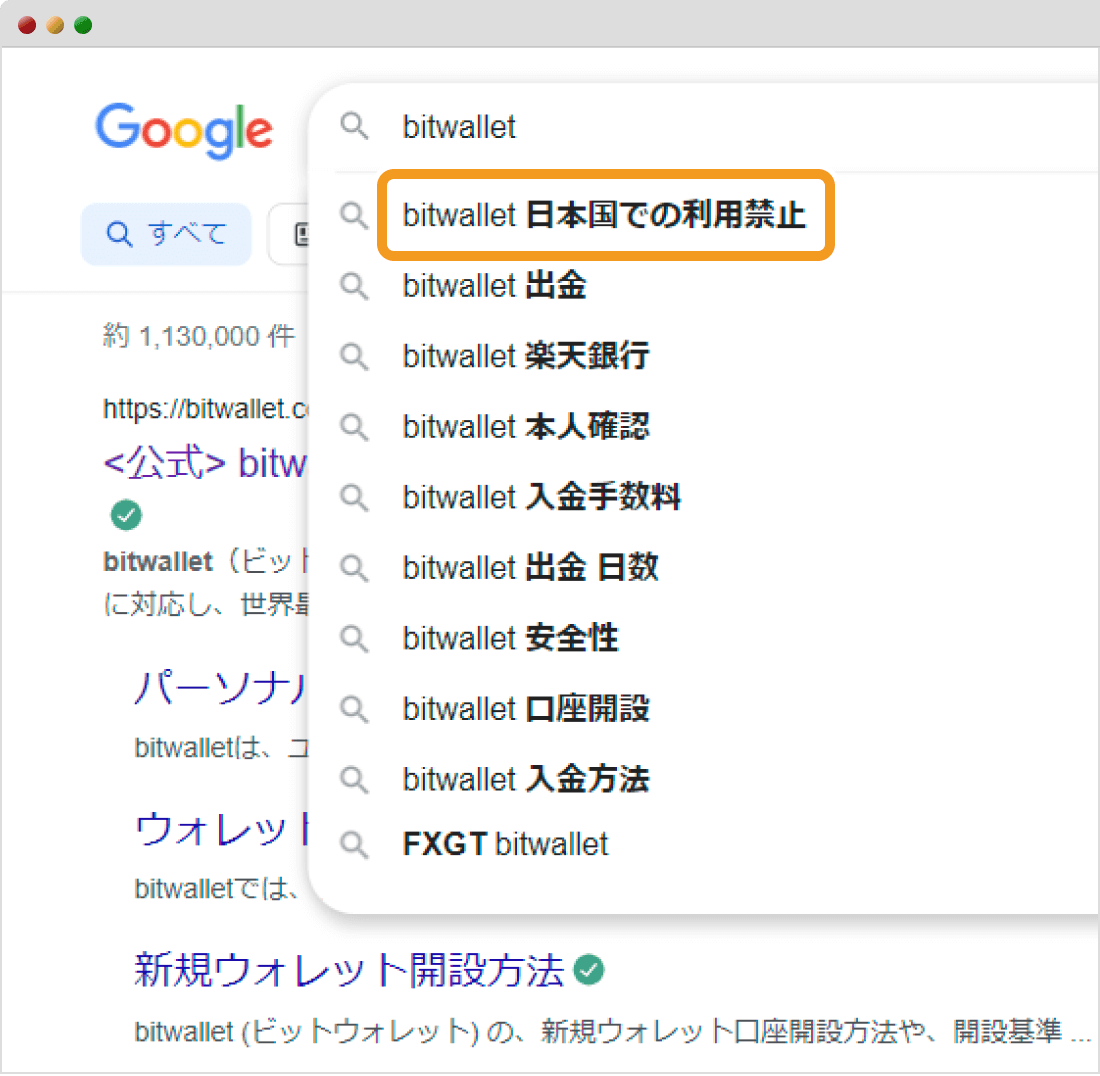
Task: Click magnifier icon beside 入金方法 suggestion
Action: click(x=354, y=779)
